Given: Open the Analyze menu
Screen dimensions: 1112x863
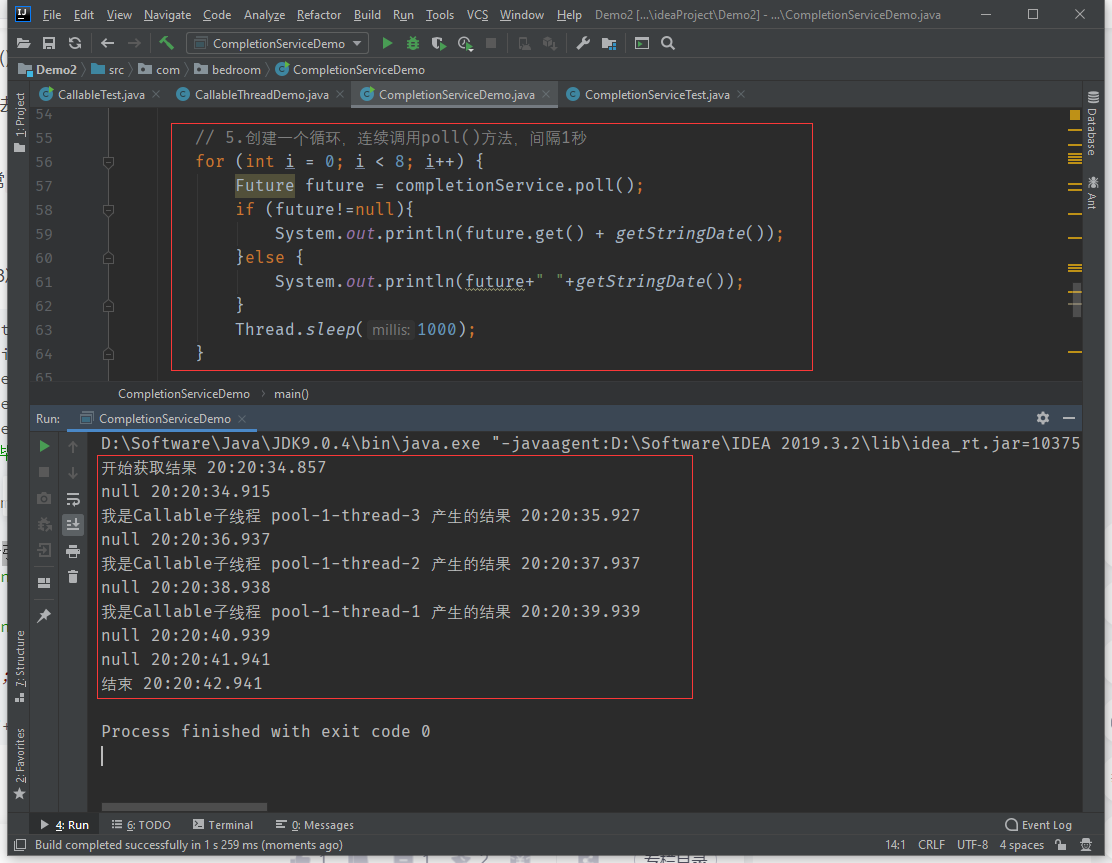Looking at the screenshot, I should tap(264, 15).
